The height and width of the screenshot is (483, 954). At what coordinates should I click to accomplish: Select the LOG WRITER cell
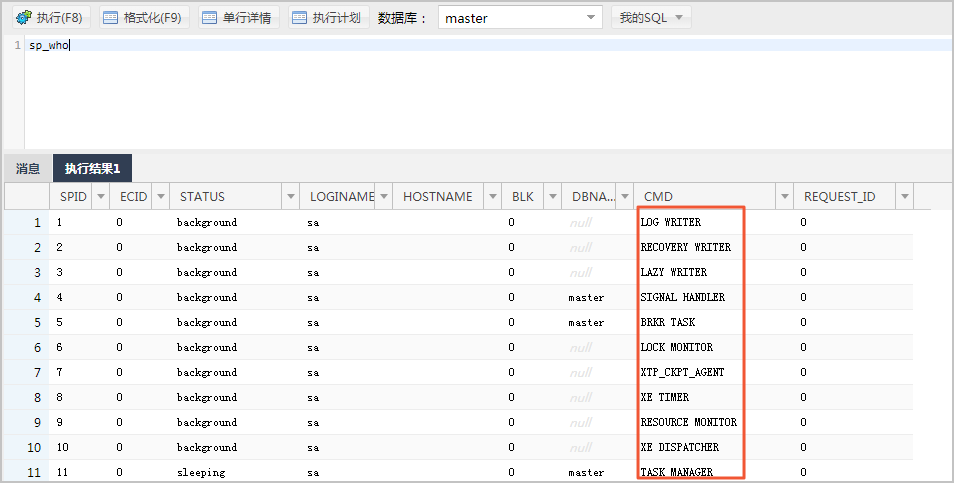(x=670, y=222)
